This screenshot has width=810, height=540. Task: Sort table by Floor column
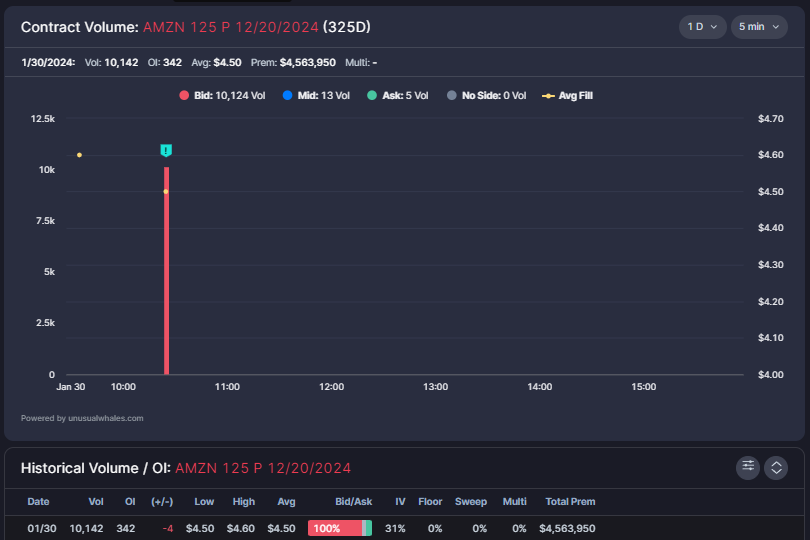pyautogui.click(x=430, y=502)
